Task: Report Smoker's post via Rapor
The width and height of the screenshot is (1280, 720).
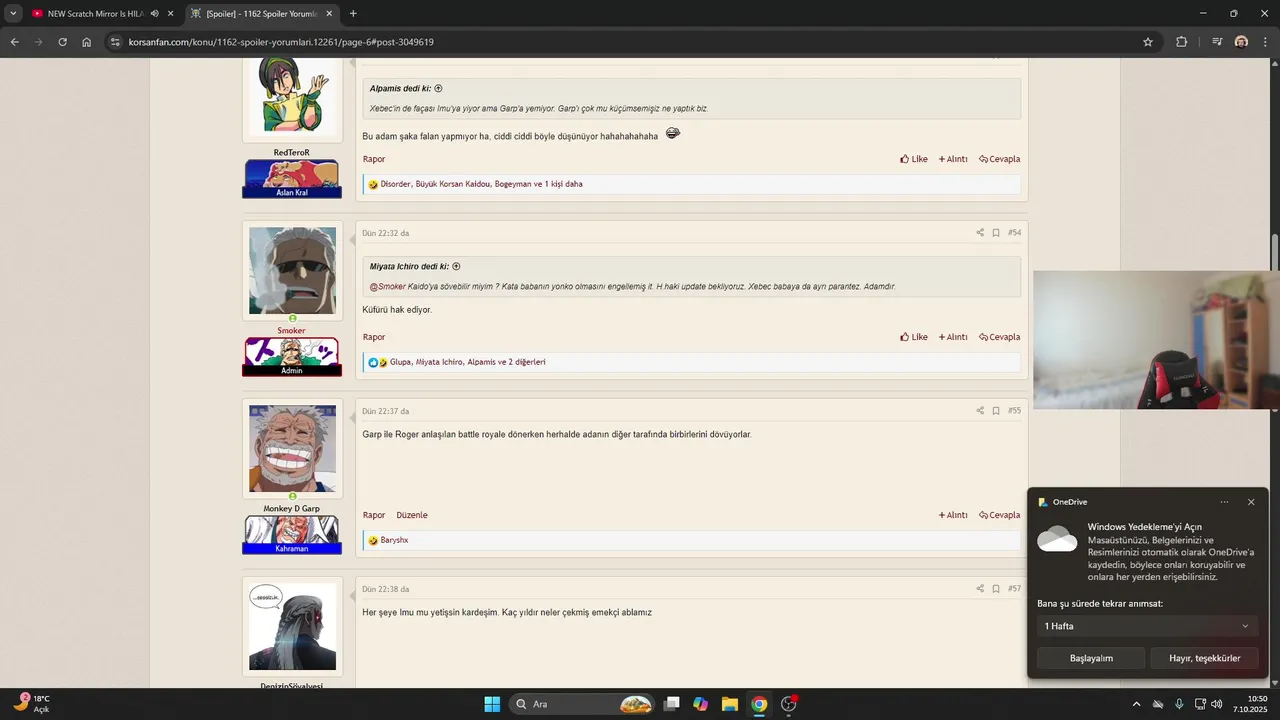Action: [x=374, y=337]
